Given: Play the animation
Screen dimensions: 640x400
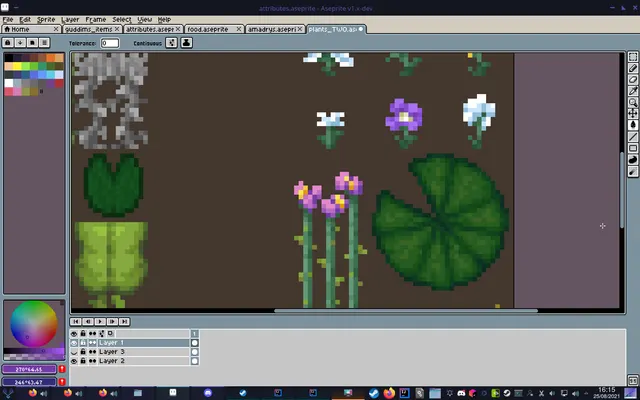Looking at the screenshot, I should [100, 322].
